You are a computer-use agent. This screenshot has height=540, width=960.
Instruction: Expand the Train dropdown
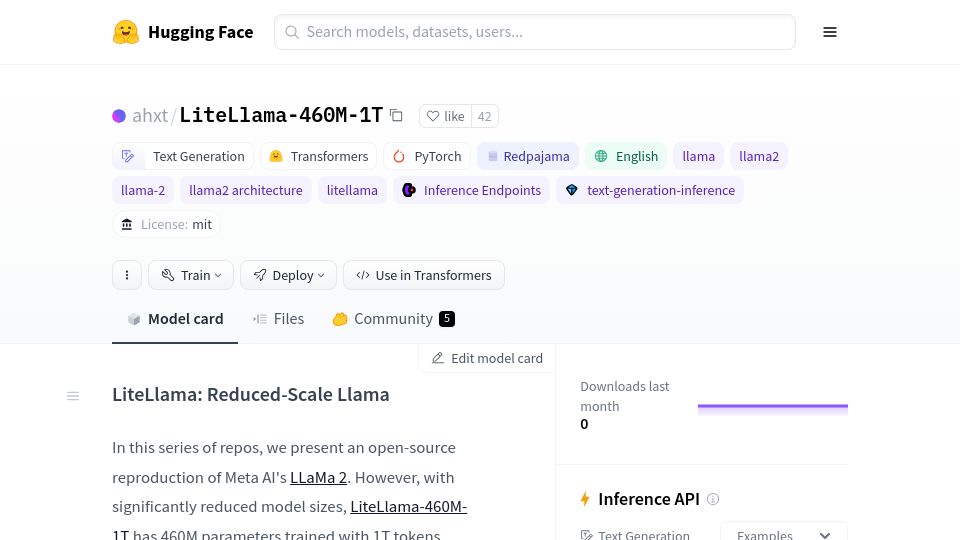191,275
